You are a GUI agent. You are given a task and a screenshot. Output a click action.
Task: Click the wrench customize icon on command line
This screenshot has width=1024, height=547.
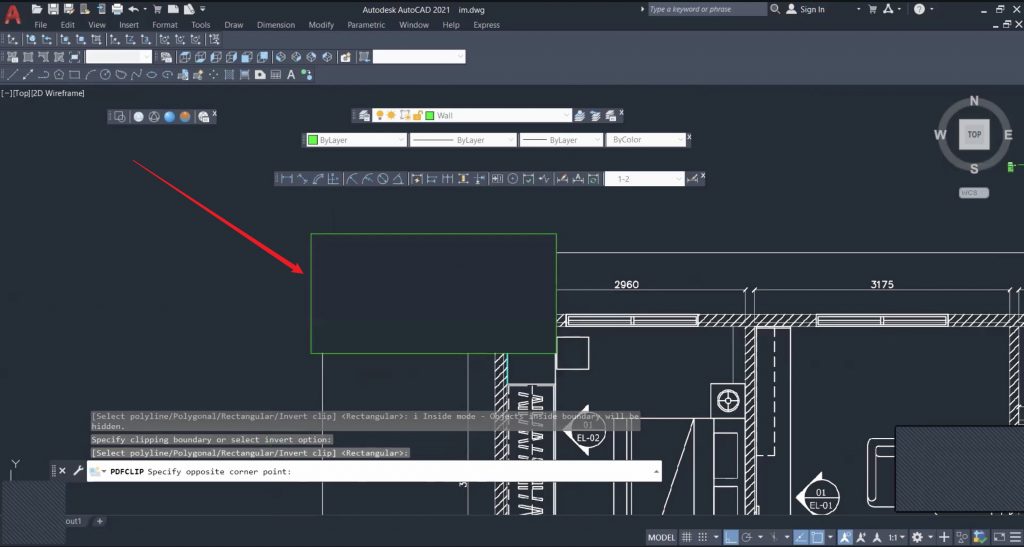78,471
